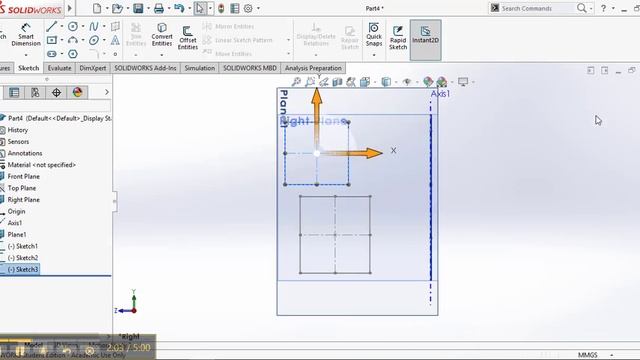Image resolution: width=640 pixels, height=360 pixels.
Task: Click the Convert Entities tool
Action: [x=162, y=35]
